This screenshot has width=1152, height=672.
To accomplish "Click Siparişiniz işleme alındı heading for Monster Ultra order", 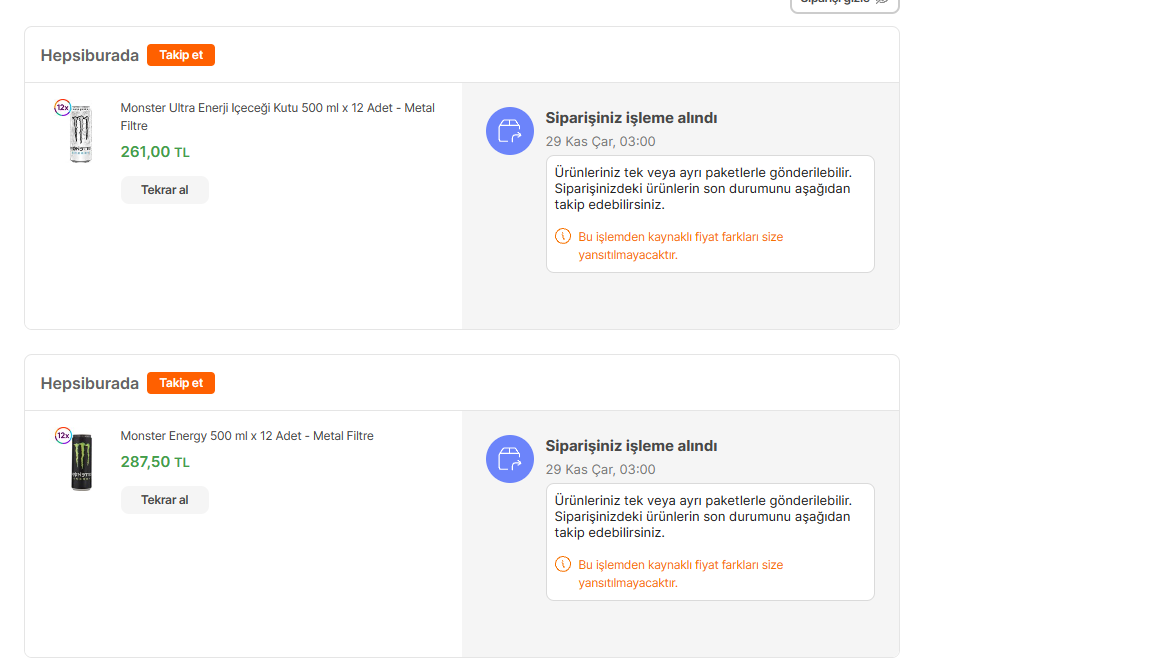I will pos(631,118).
